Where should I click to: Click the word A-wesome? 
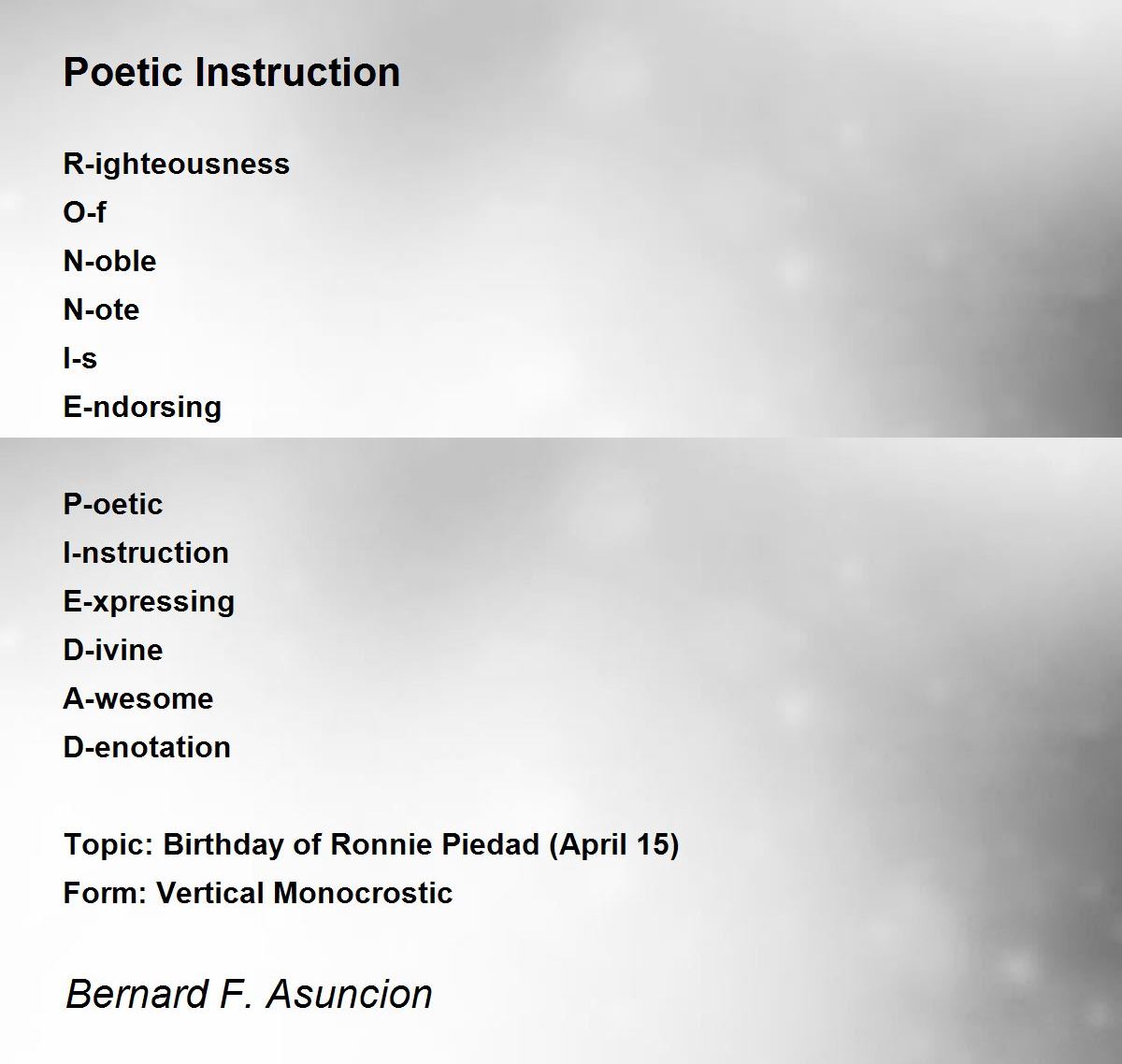138,698
